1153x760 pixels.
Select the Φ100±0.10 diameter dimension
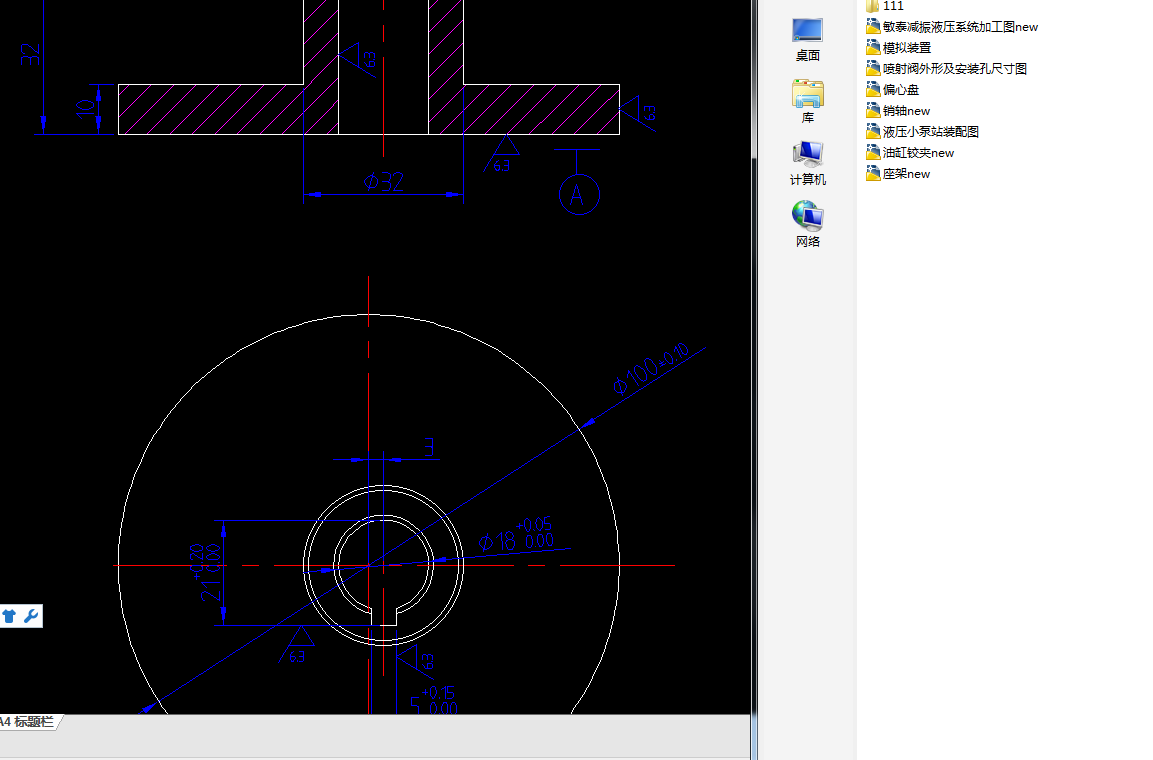pyautogui.click(x=650, y=368)
